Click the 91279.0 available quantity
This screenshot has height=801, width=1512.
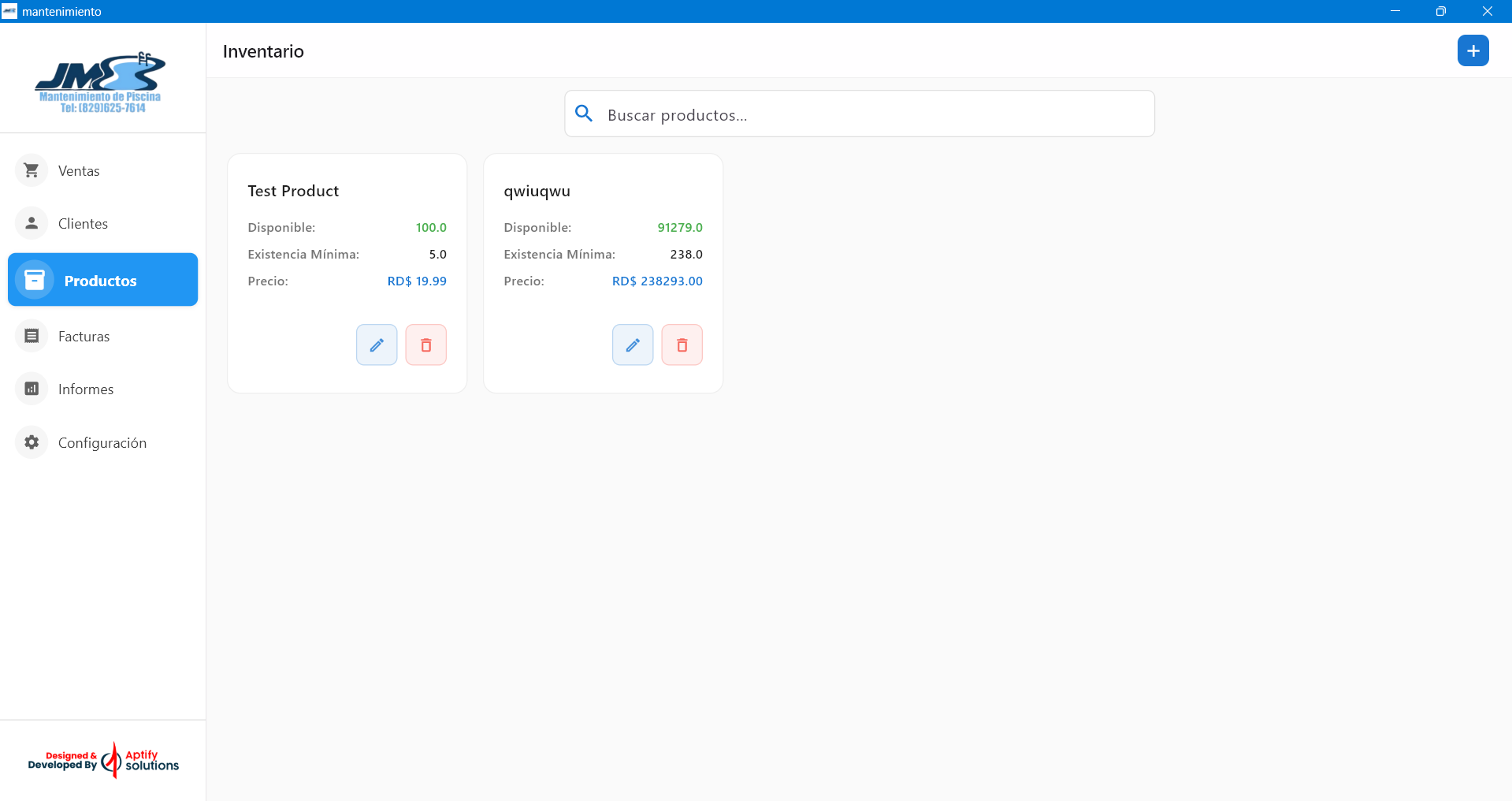pyautogui.click(x=680, y=227)
